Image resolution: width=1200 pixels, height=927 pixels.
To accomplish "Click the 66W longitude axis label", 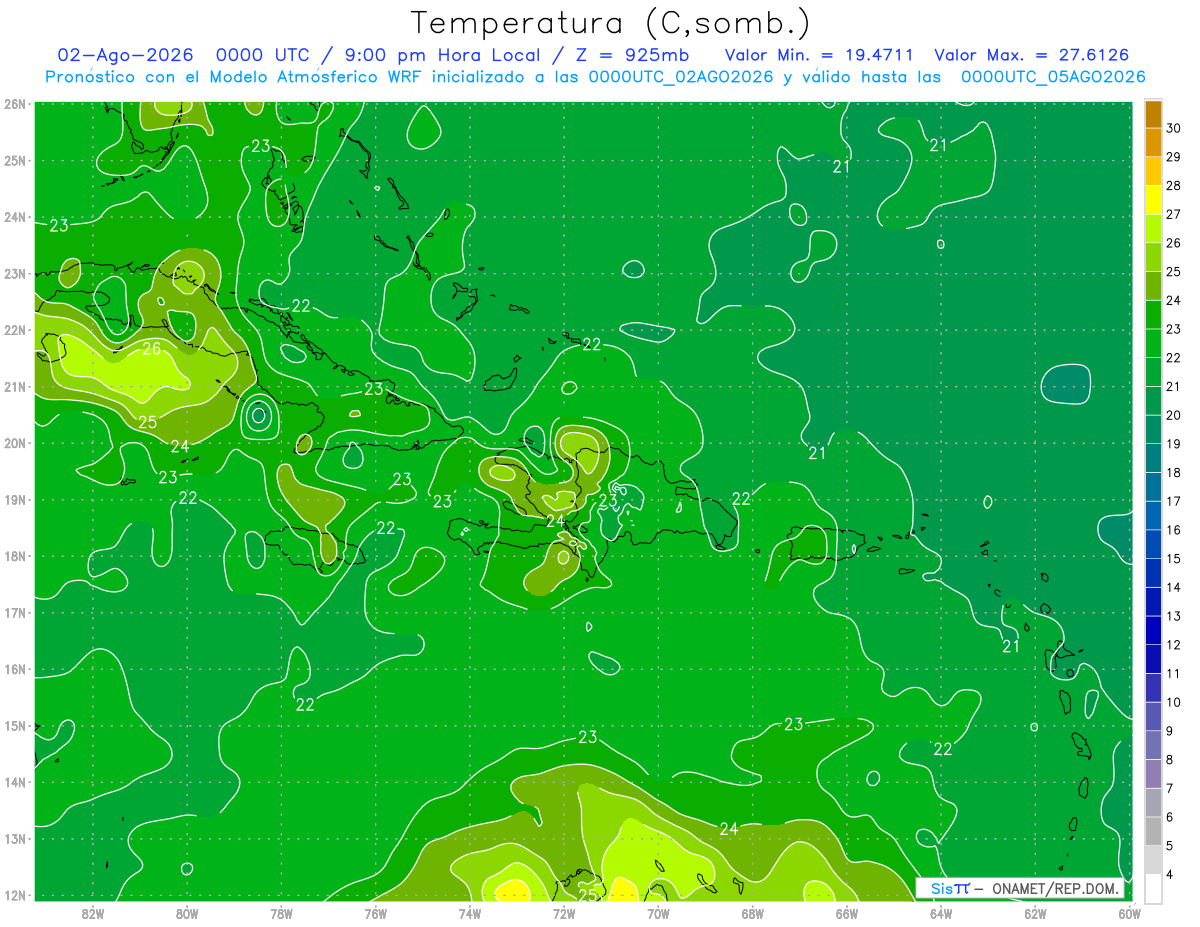I will point(847,913).
